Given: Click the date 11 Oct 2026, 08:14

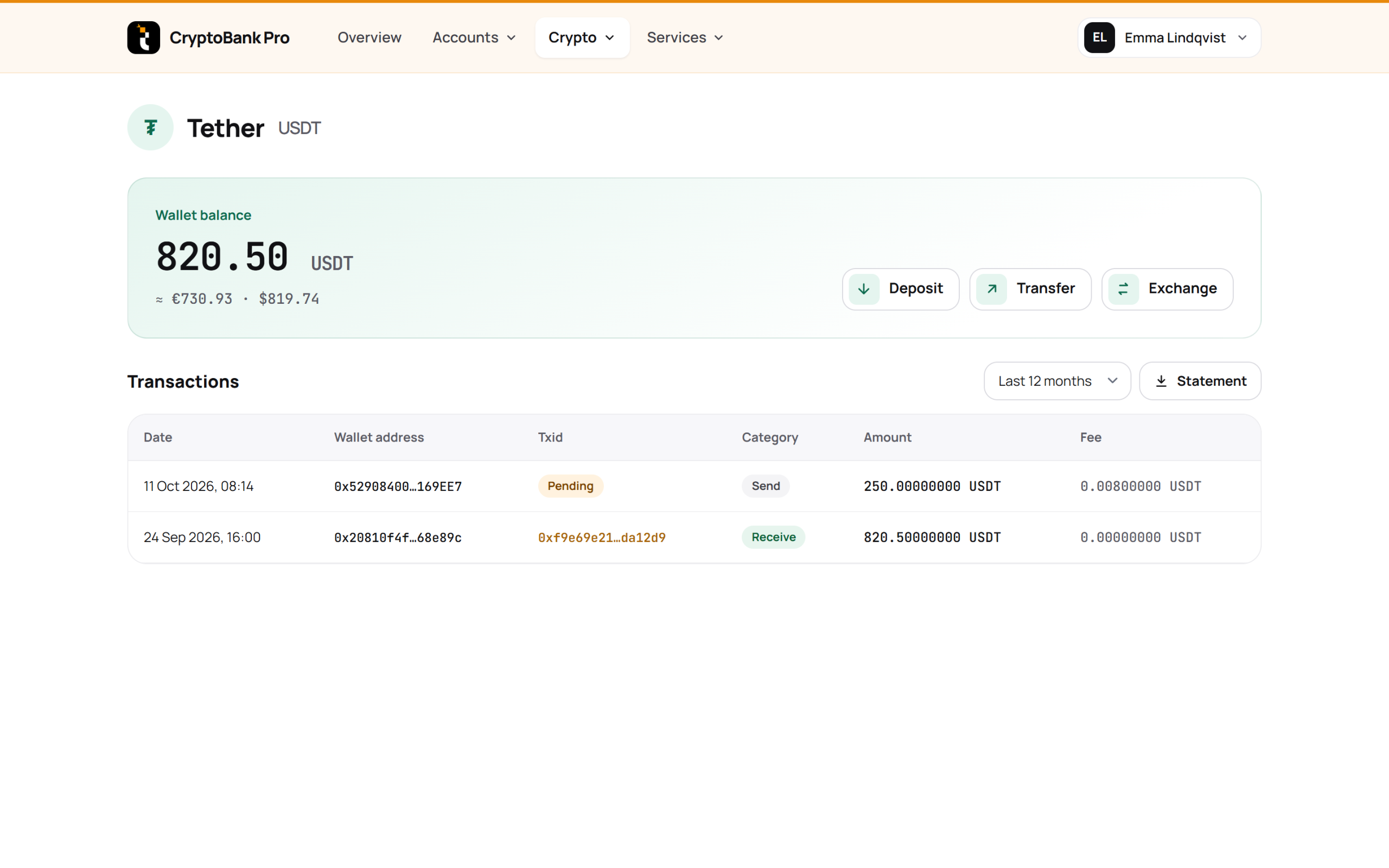Looking at the screenshot, I should click(x=199, y=486).
